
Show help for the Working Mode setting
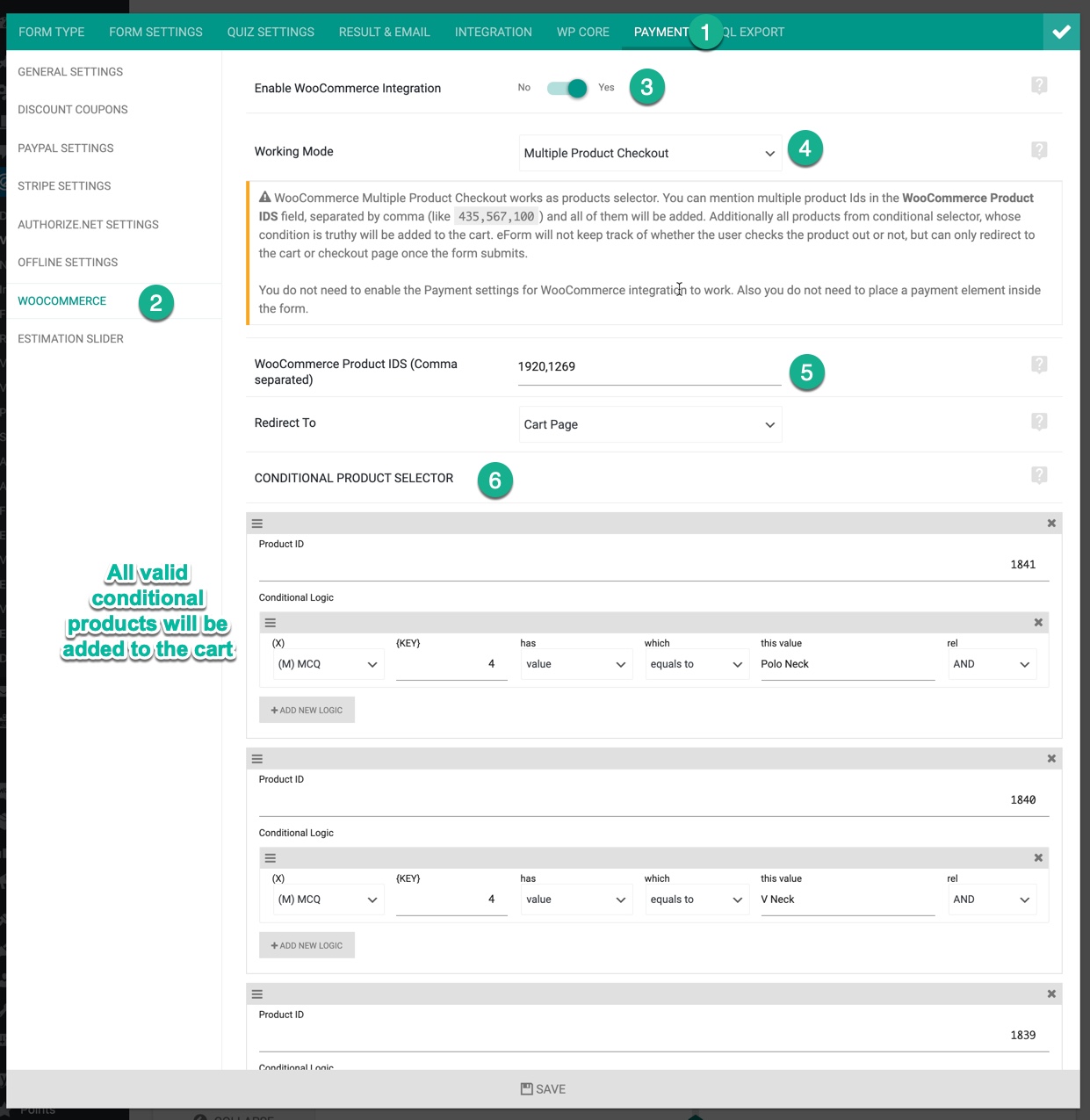point(1039,150)
